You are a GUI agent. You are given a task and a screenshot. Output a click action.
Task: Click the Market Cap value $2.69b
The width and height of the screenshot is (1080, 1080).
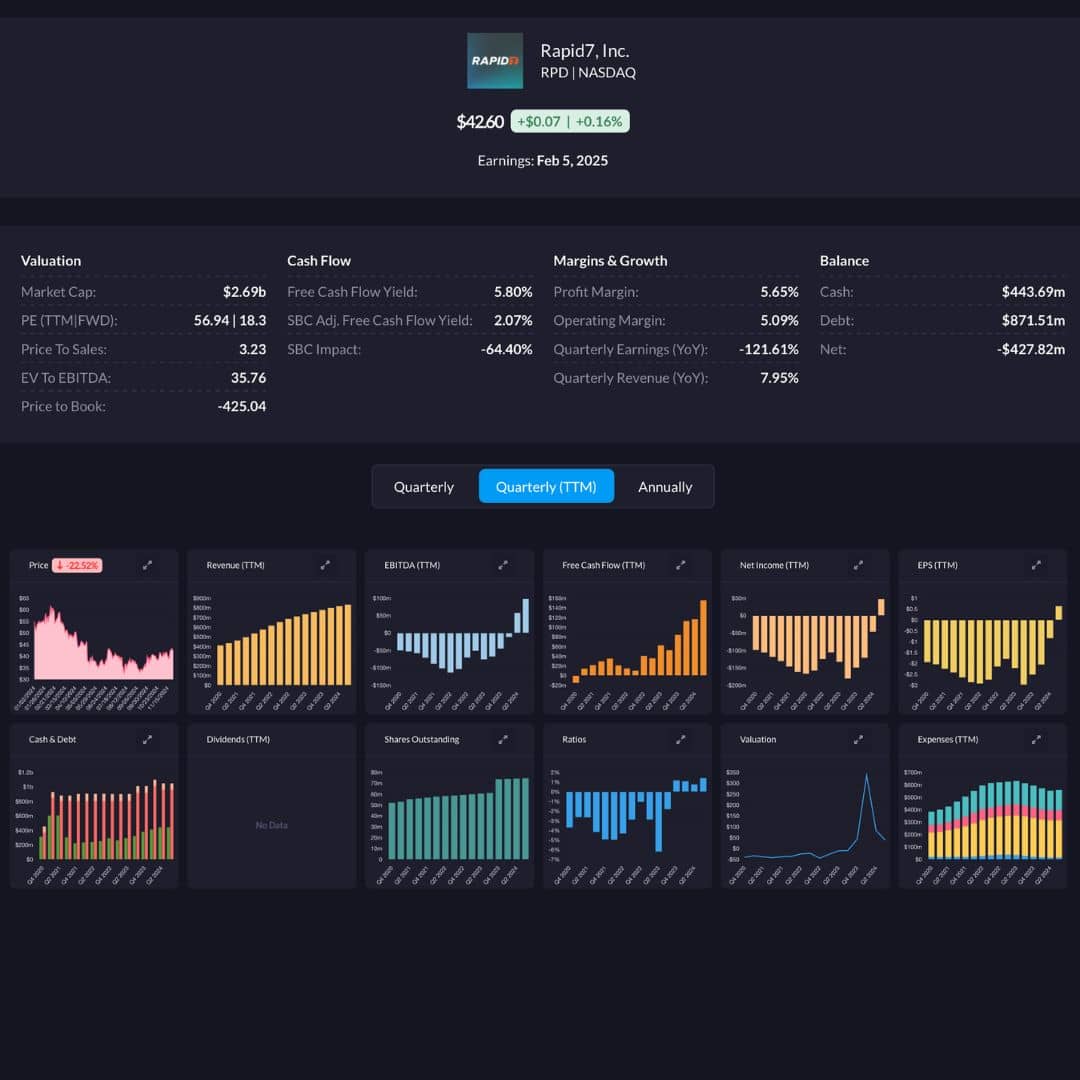[x=245, y=292]
